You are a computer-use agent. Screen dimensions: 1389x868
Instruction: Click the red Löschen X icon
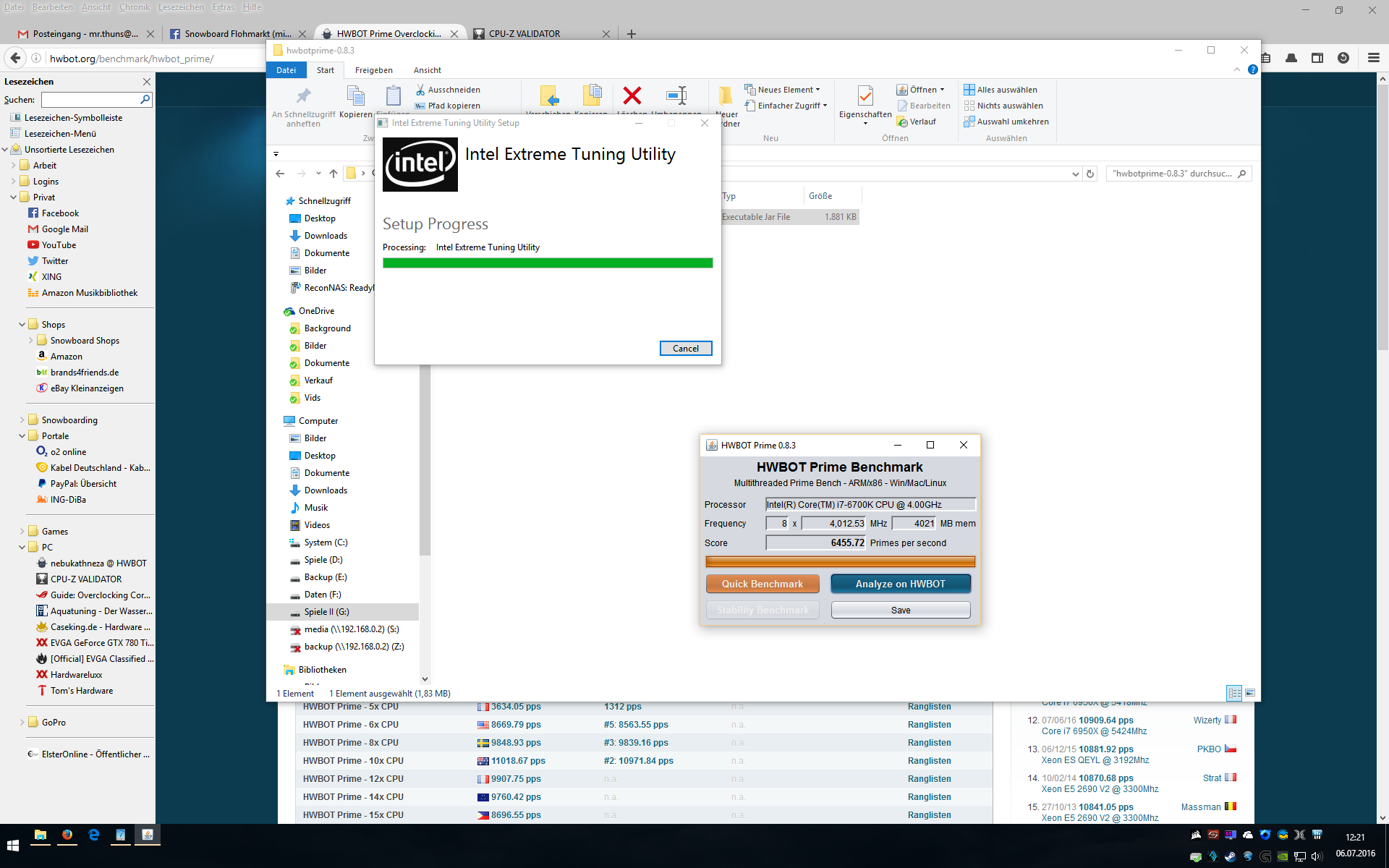click(x=632, y=95)
